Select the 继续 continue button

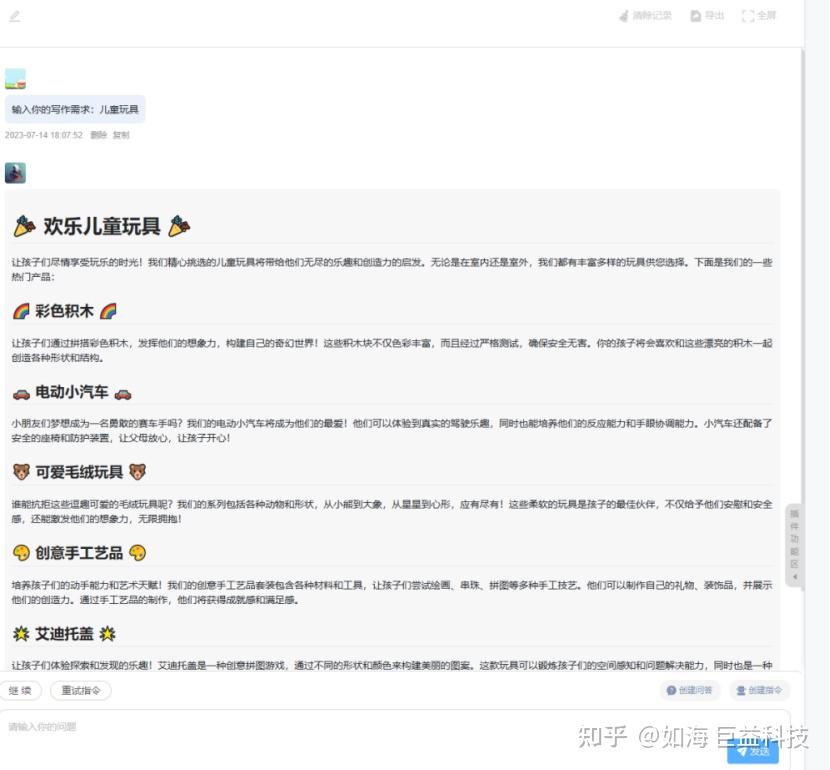(x=22, y=690)
